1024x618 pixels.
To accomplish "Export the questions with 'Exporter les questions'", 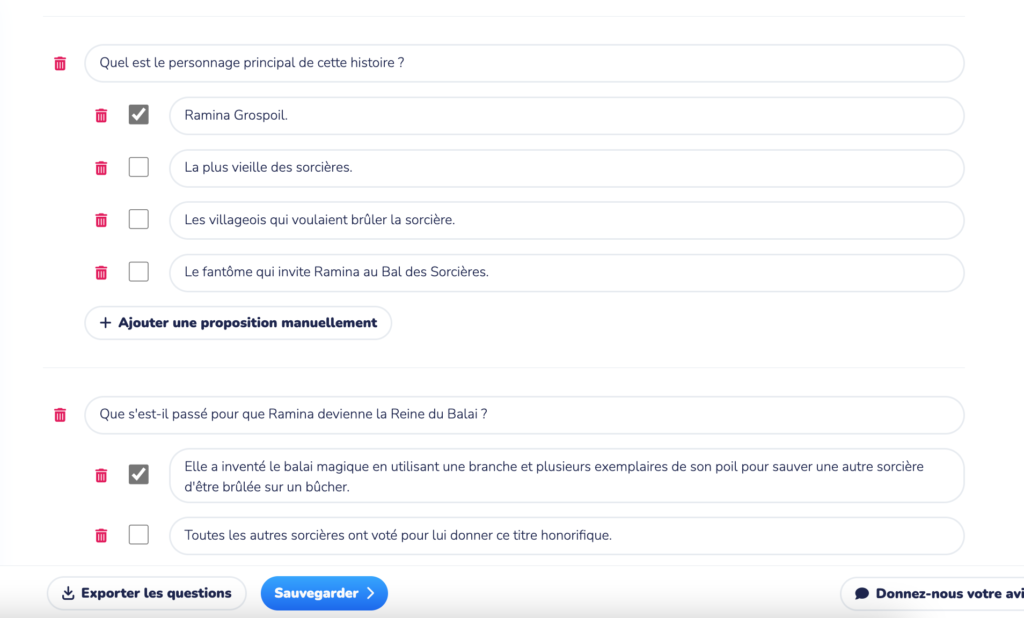I will point(146,593).
